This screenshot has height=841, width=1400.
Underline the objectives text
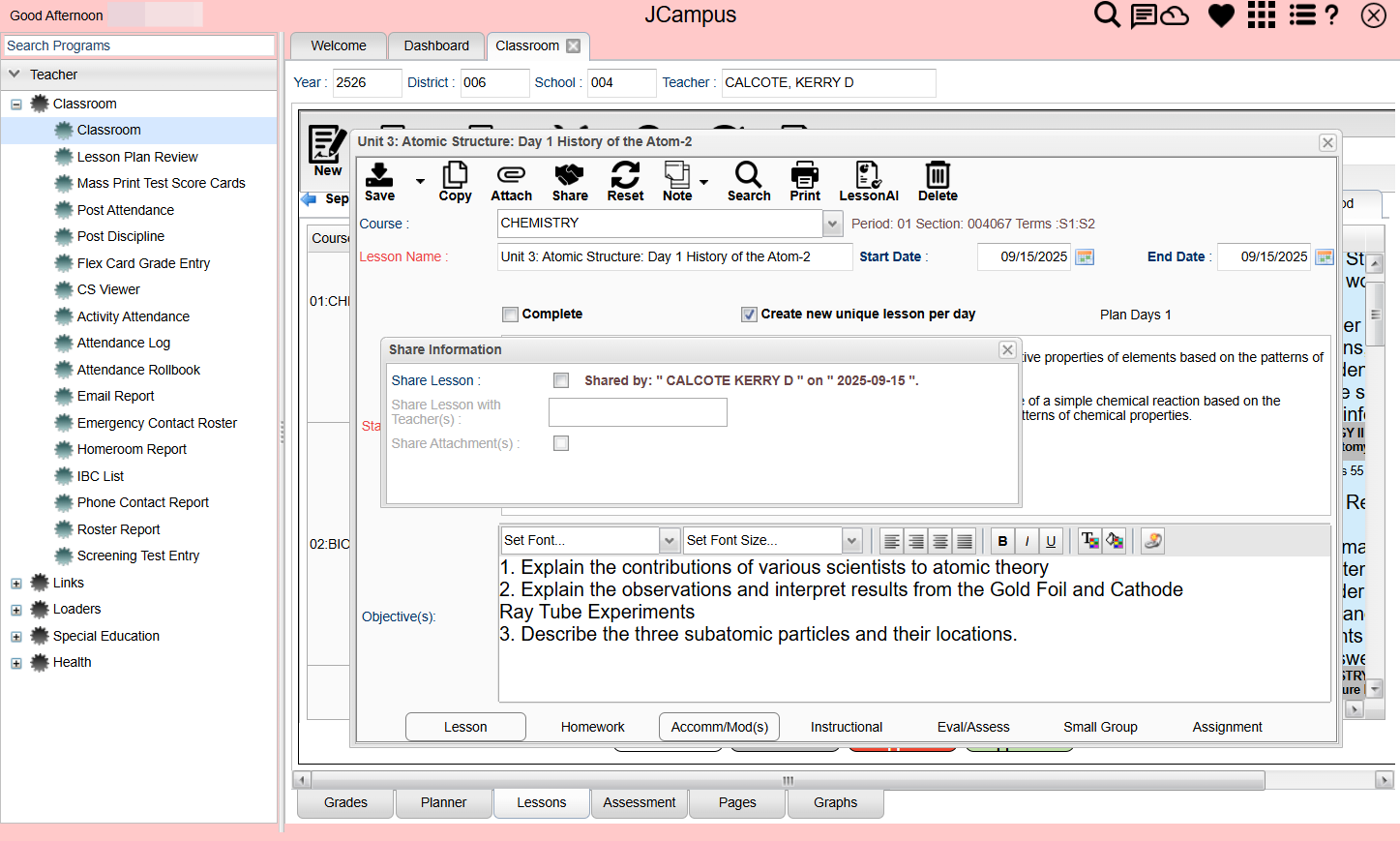click(1051, 541)
